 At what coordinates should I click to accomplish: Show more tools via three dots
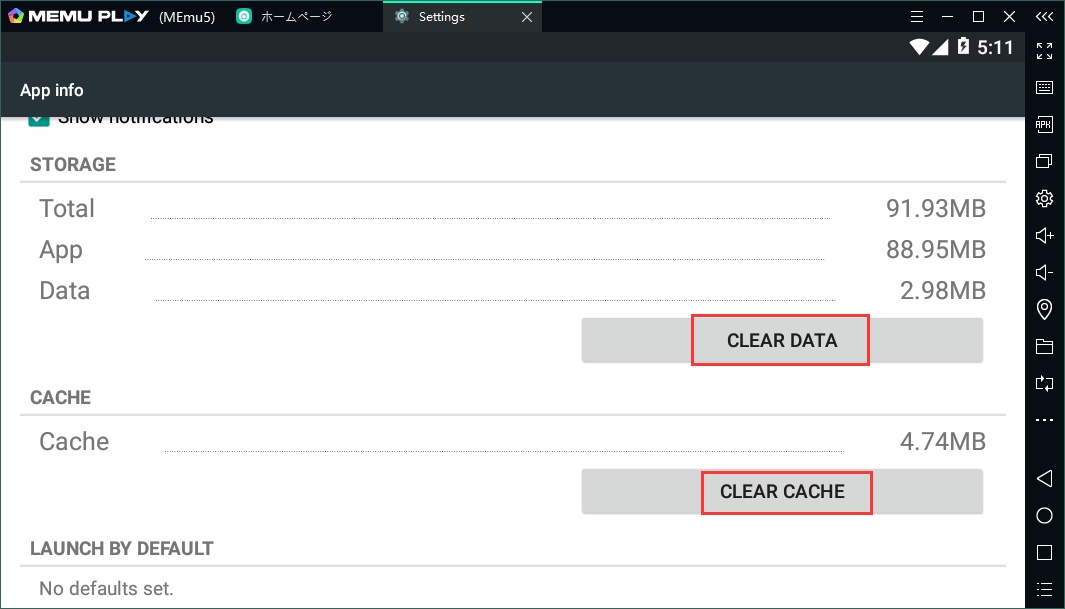click(1044, 420)
